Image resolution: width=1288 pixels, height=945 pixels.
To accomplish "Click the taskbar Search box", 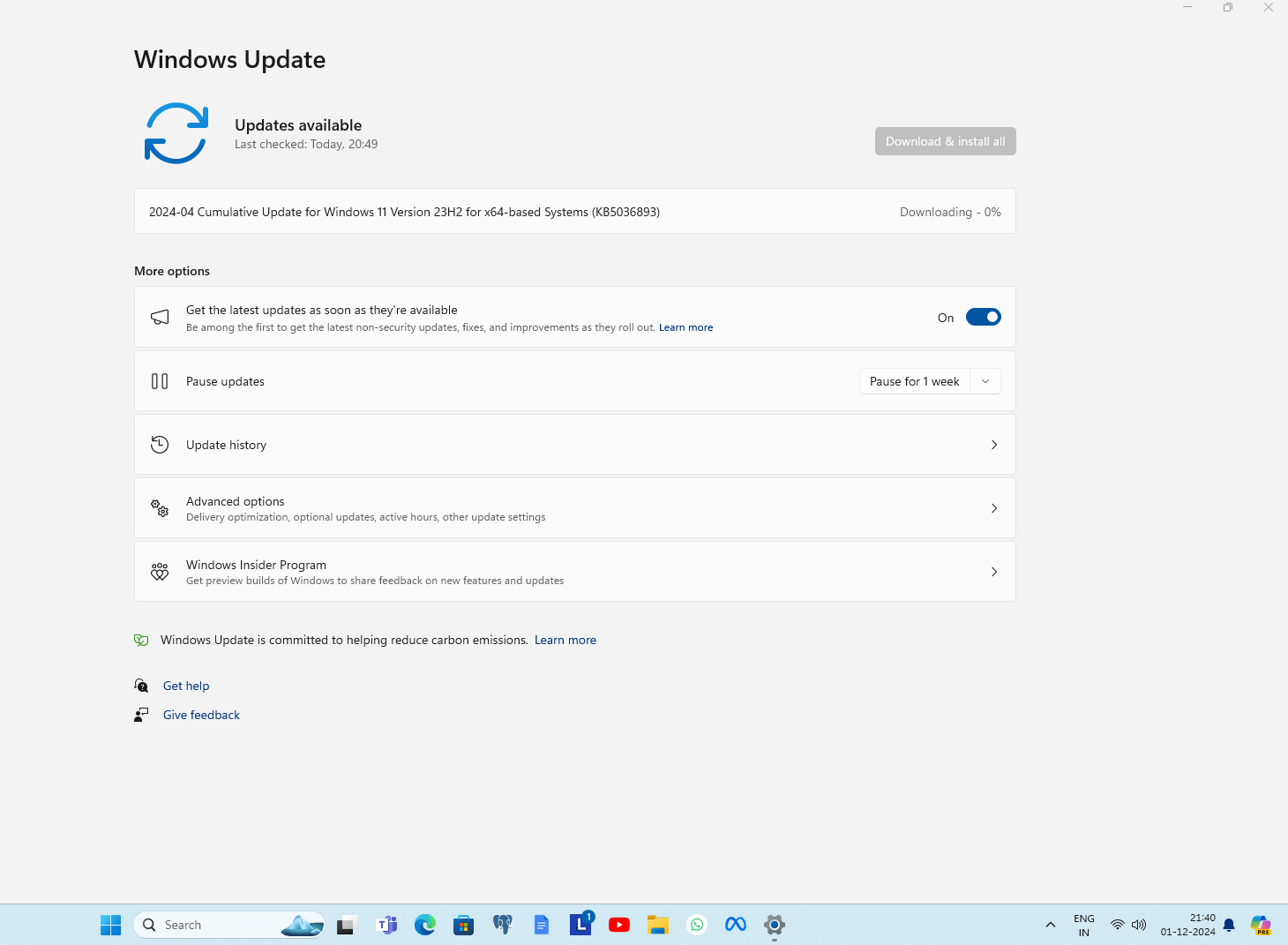I will [x=229, y=925].
